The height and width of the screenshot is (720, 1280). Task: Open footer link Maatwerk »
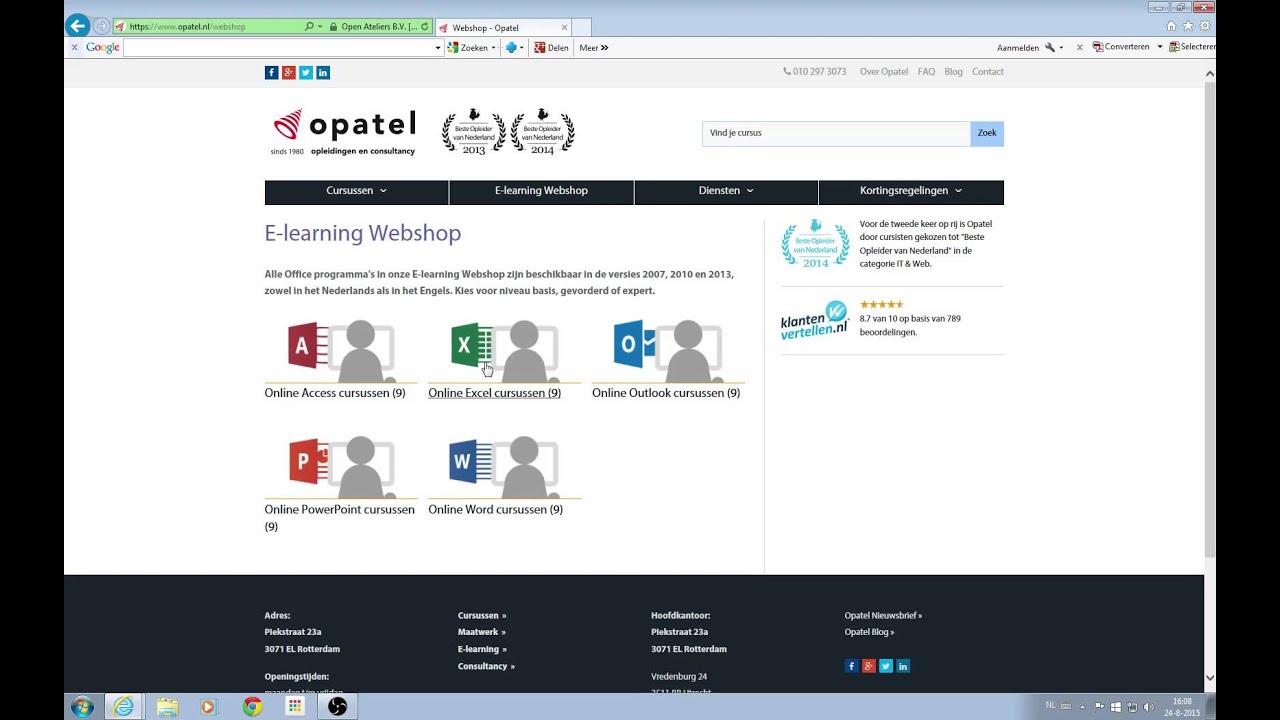[x=482, y=632]
